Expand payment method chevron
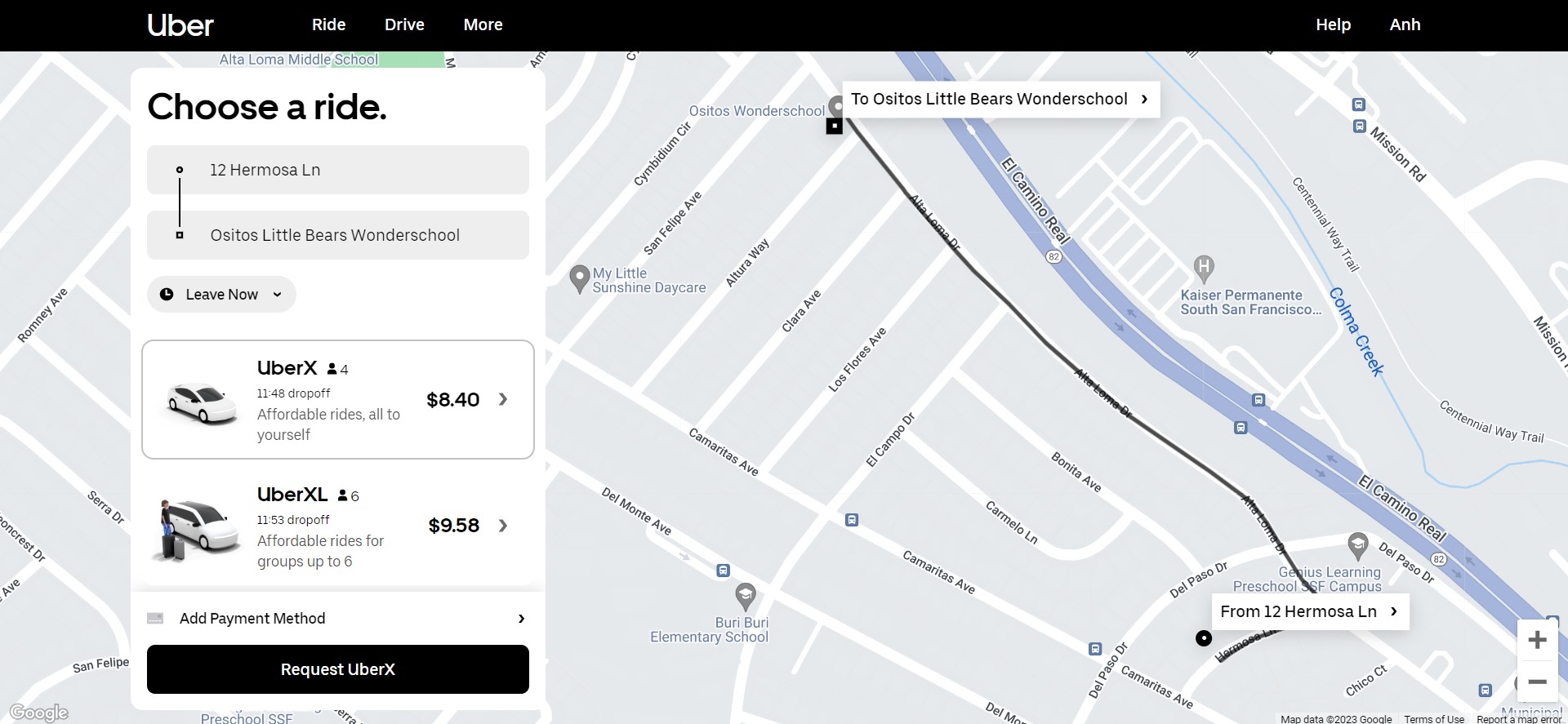 click(521, 619)
